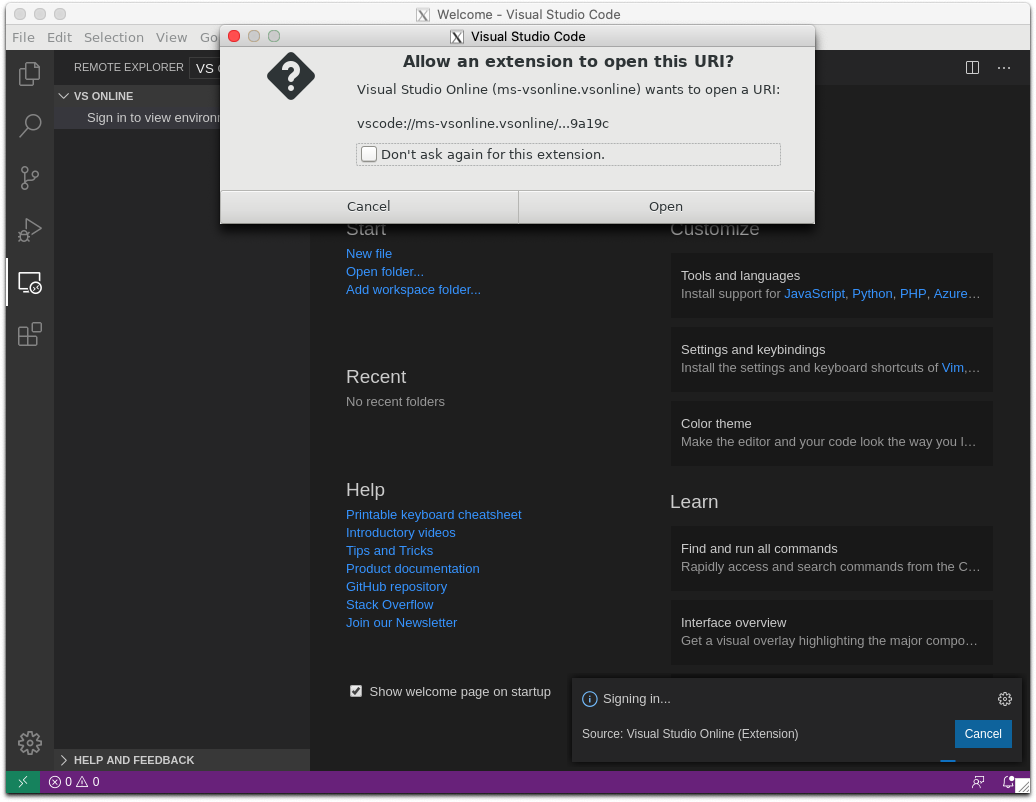Viewport: 1036px width, 802px height.
Task: Click the Tools and languages card title
Action: click(740, 275)
